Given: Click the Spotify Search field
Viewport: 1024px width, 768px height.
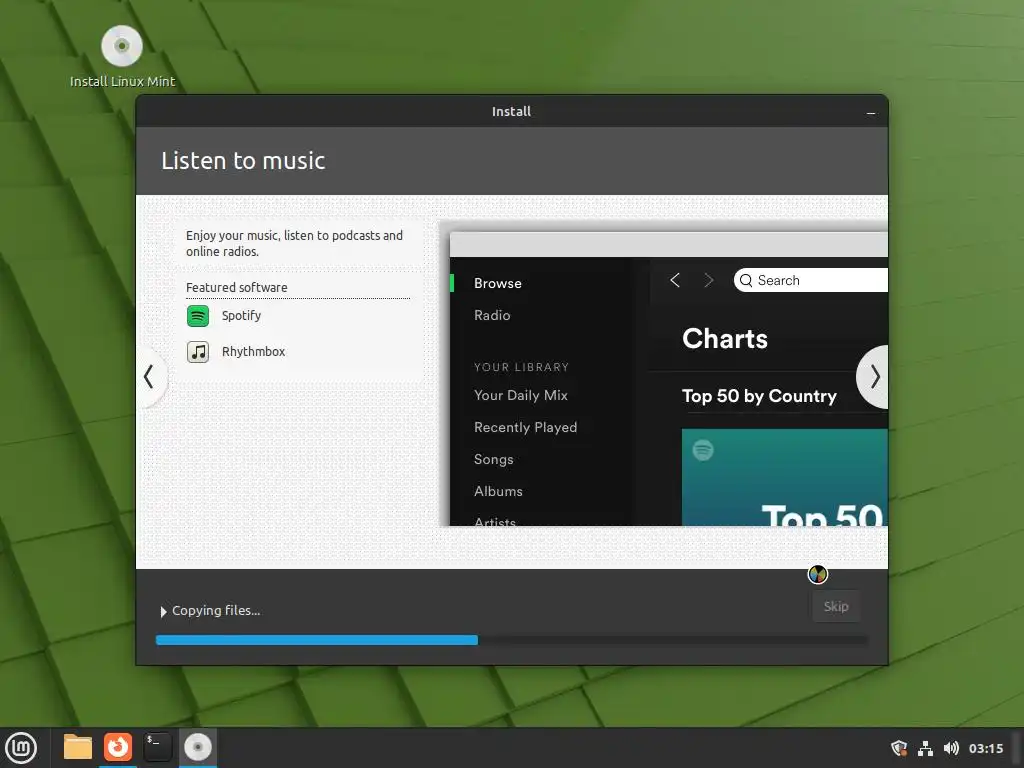Looking at the screenshot, I should [810, 281].
